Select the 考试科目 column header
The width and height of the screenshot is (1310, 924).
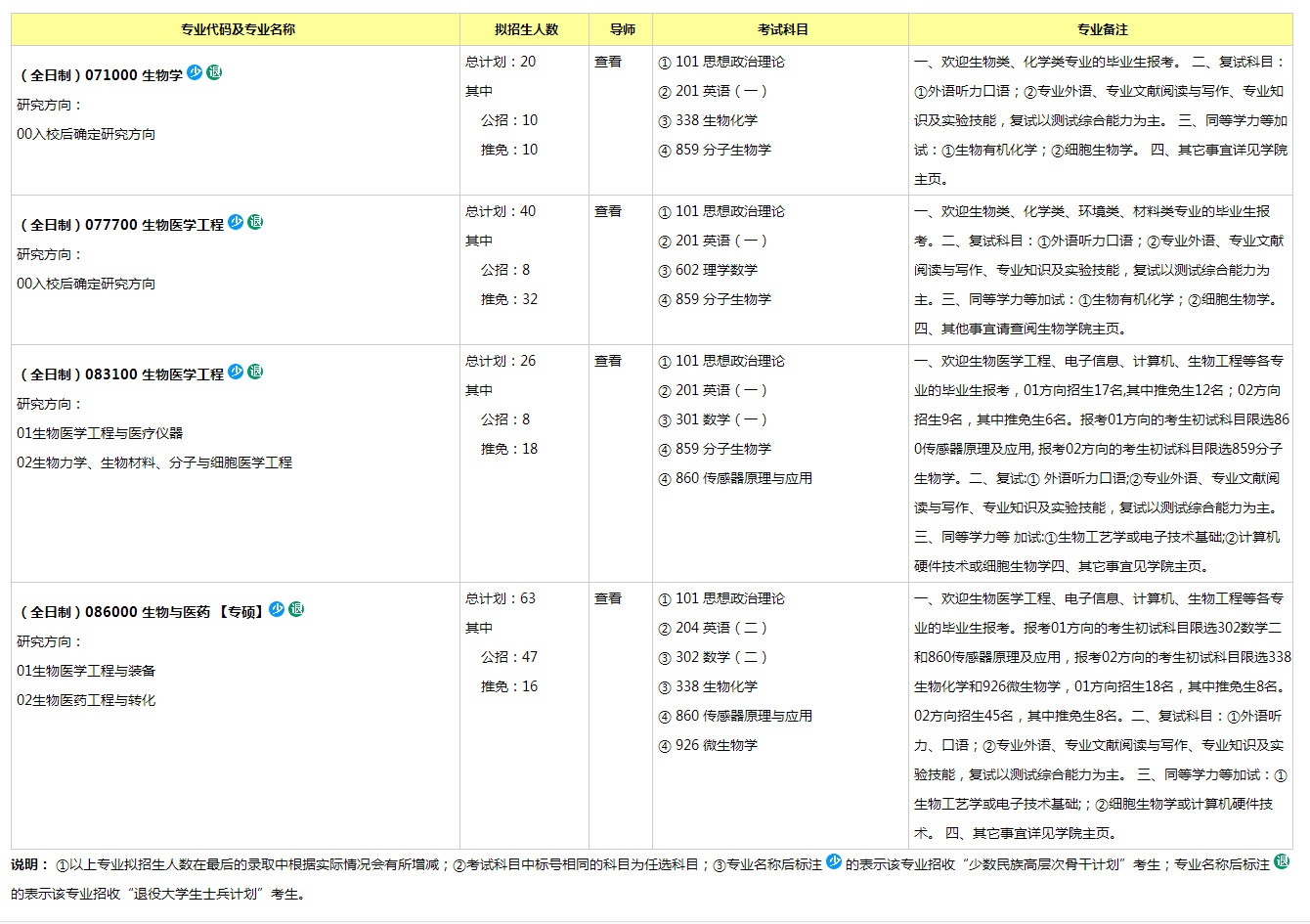pos(783,29)
